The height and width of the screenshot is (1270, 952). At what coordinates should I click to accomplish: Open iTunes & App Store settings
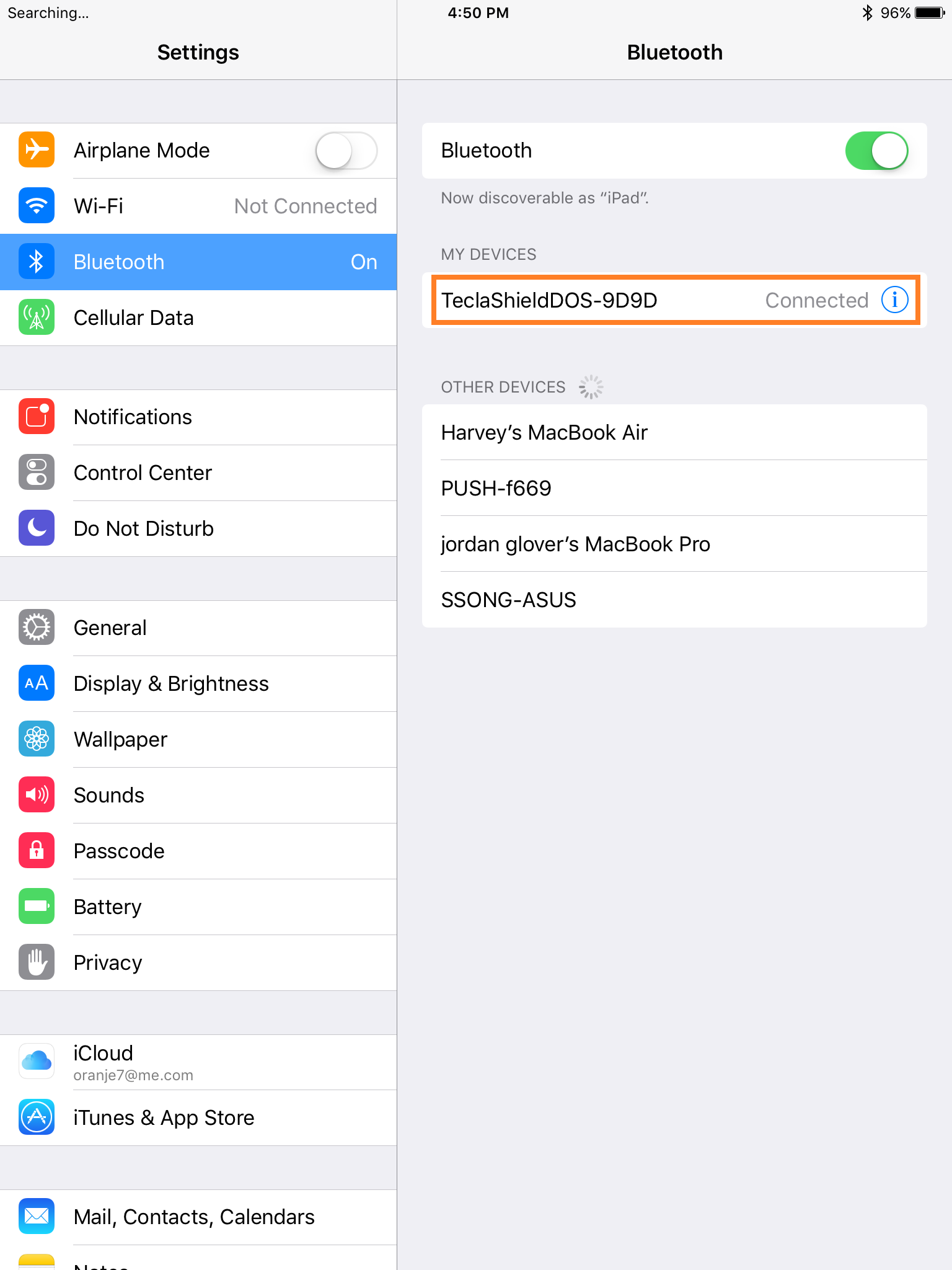point(198,1117)
